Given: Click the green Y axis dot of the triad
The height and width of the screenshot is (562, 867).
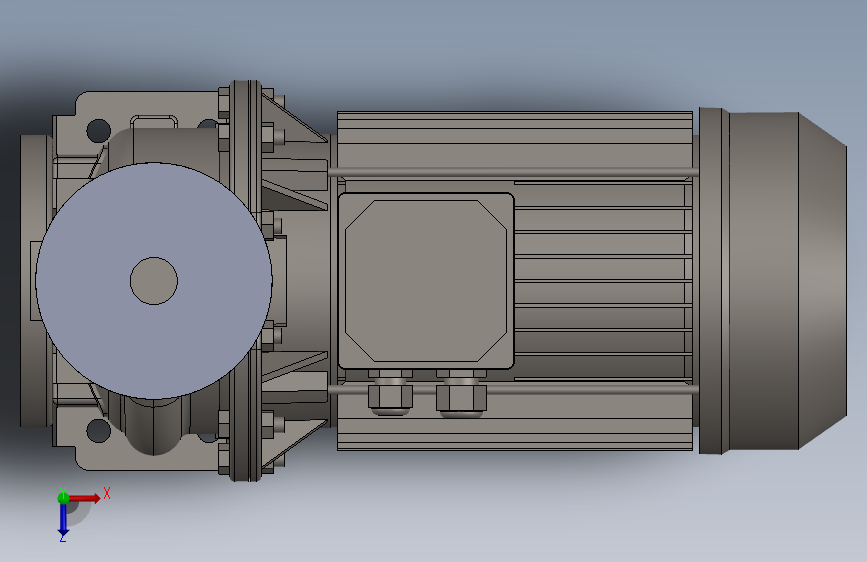Looking at the screenshot, I should (x=63, y=497).
